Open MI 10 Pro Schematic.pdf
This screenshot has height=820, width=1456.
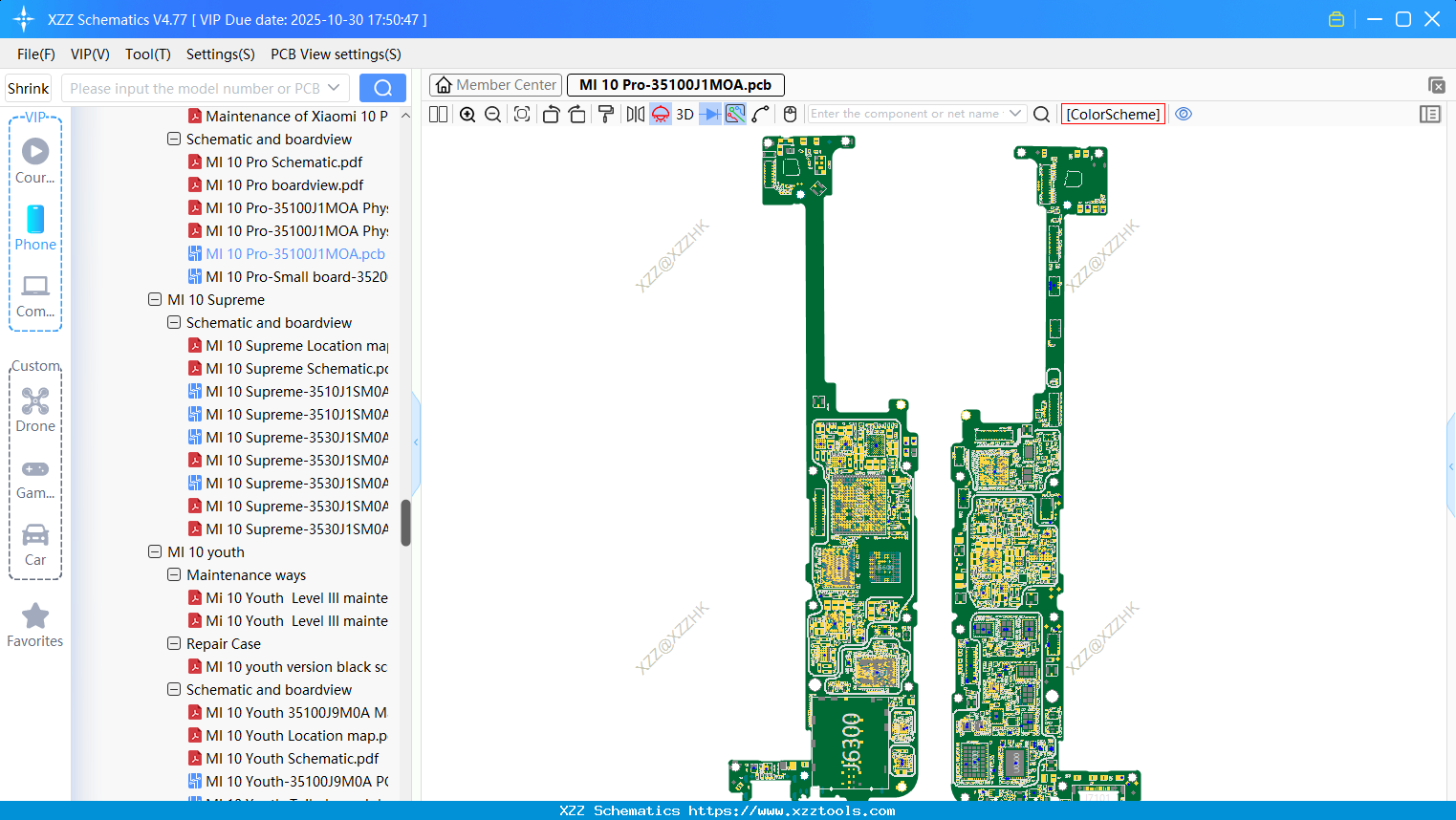(x=284, y=162)
